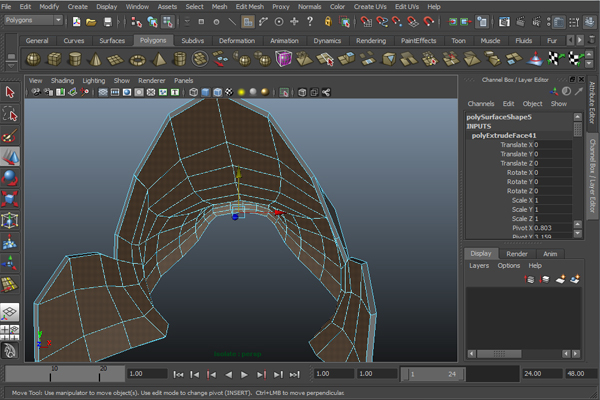Viewport: 600px width, 400px height.
Task: Toggle the viewport grid icon
Action: (x=103, y=92)
